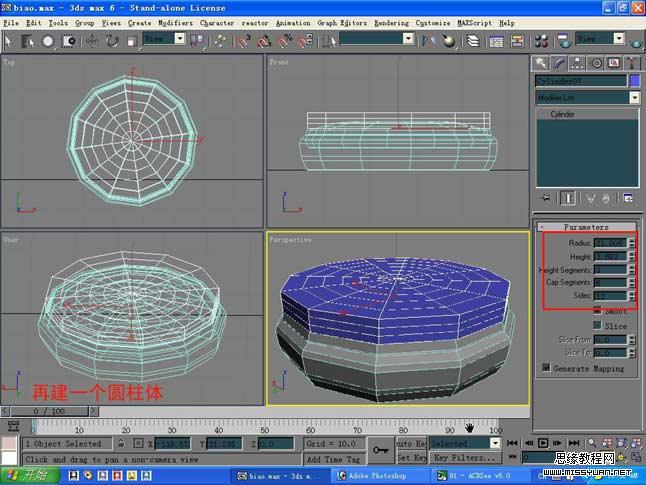The height and width of the screenshot is (485, 646).
Task: Open the Create command panel tab
Action: click(x=540, y=63)
